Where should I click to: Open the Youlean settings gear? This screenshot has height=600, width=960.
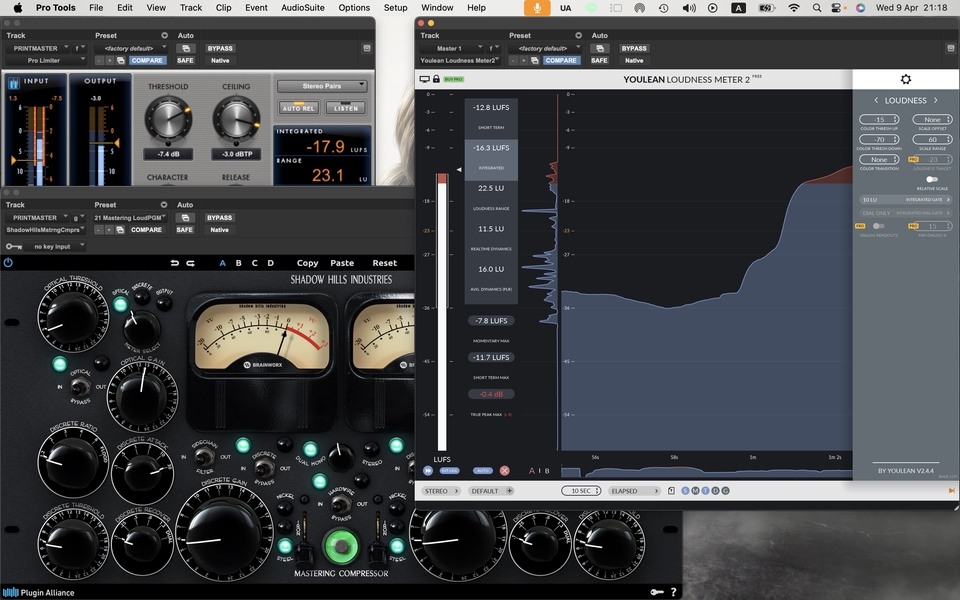coord(906,80)
